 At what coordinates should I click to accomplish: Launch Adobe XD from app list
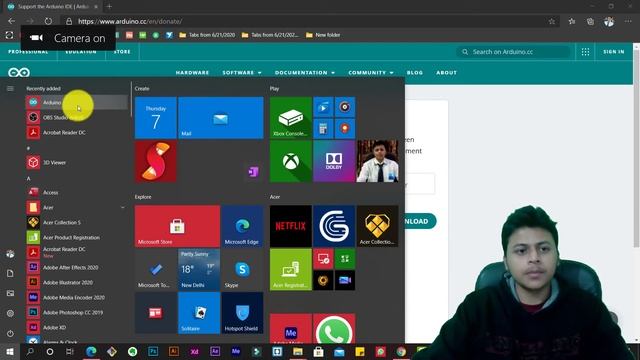tap(77, 327)
